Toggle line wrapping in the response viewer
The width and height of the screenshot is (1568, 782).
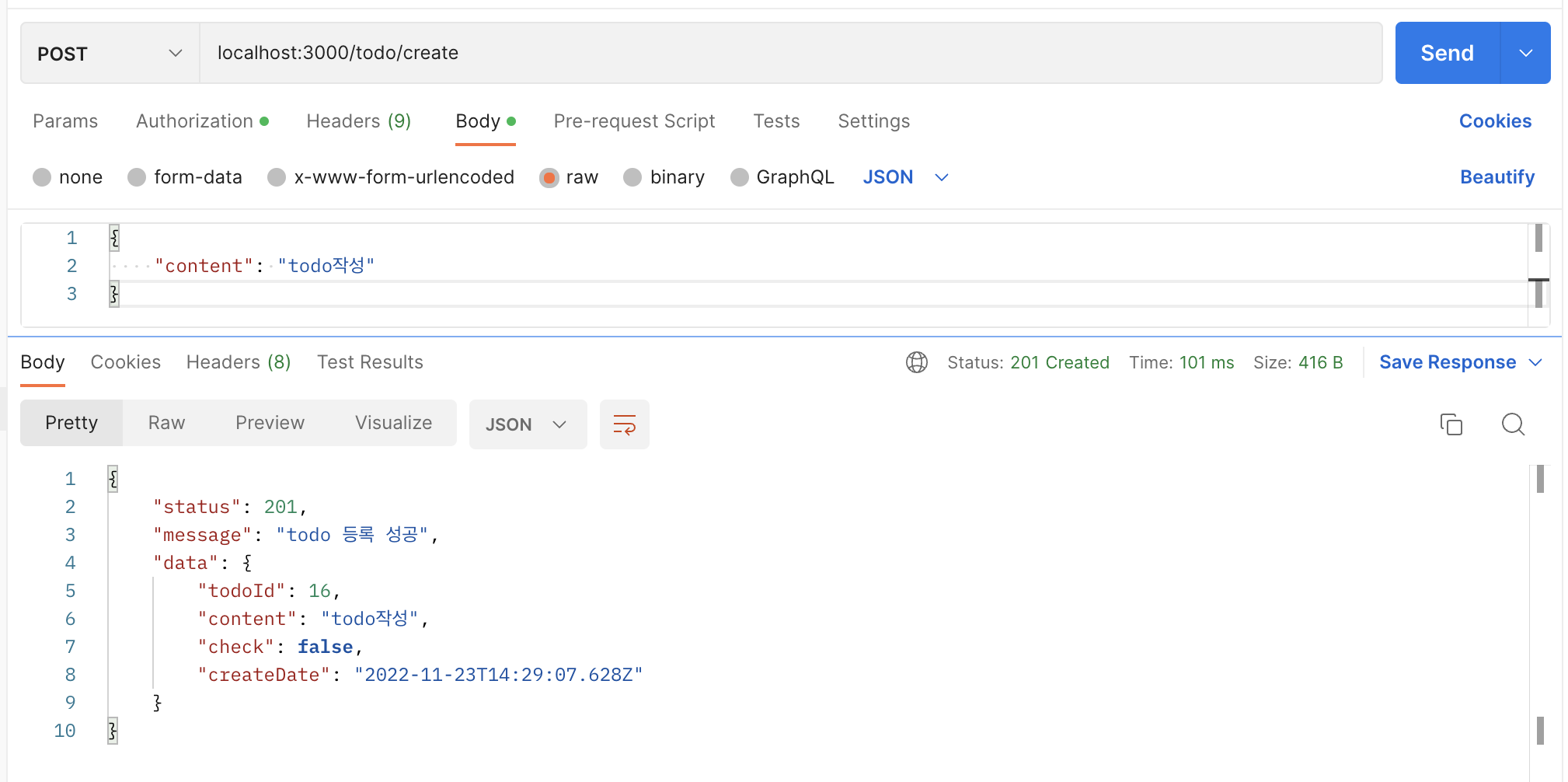[624, 424]
